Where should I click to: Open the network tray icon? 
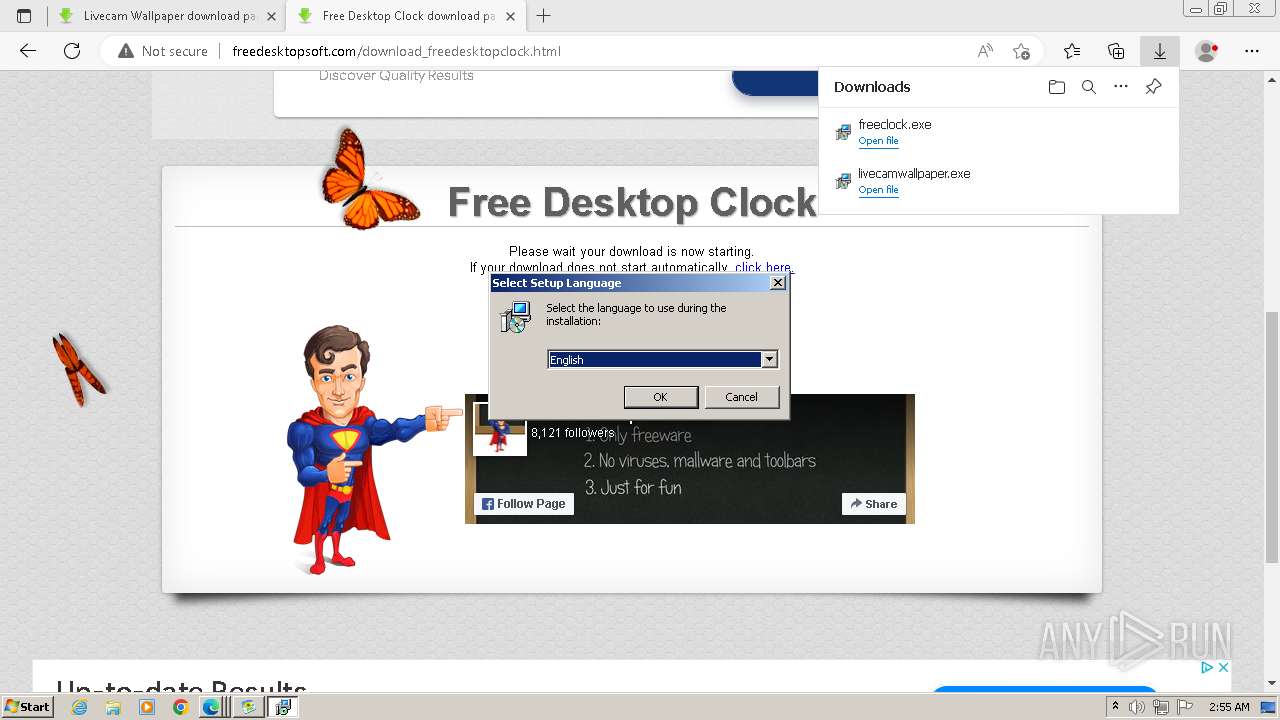pyautogui.click(x=1161, y=707)
